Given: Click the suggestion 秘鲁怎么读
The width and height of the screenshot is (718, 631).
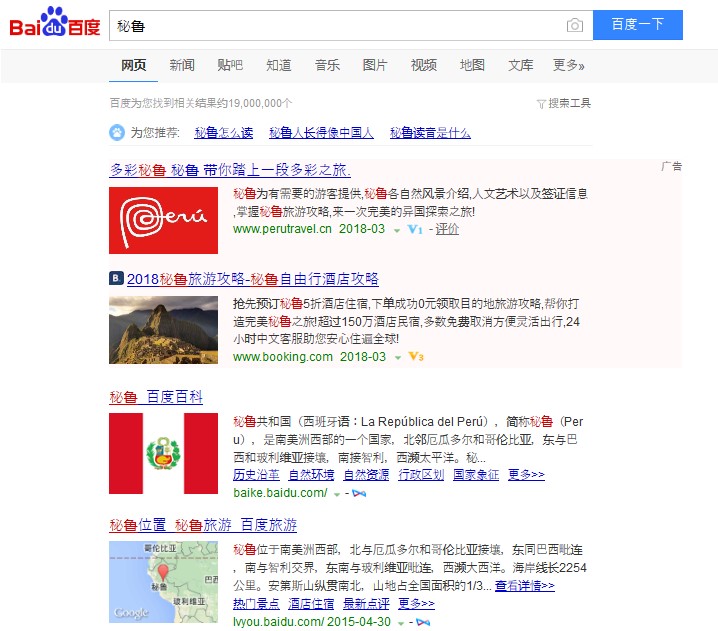Looking at the screenshot, I should pos(224,132).
